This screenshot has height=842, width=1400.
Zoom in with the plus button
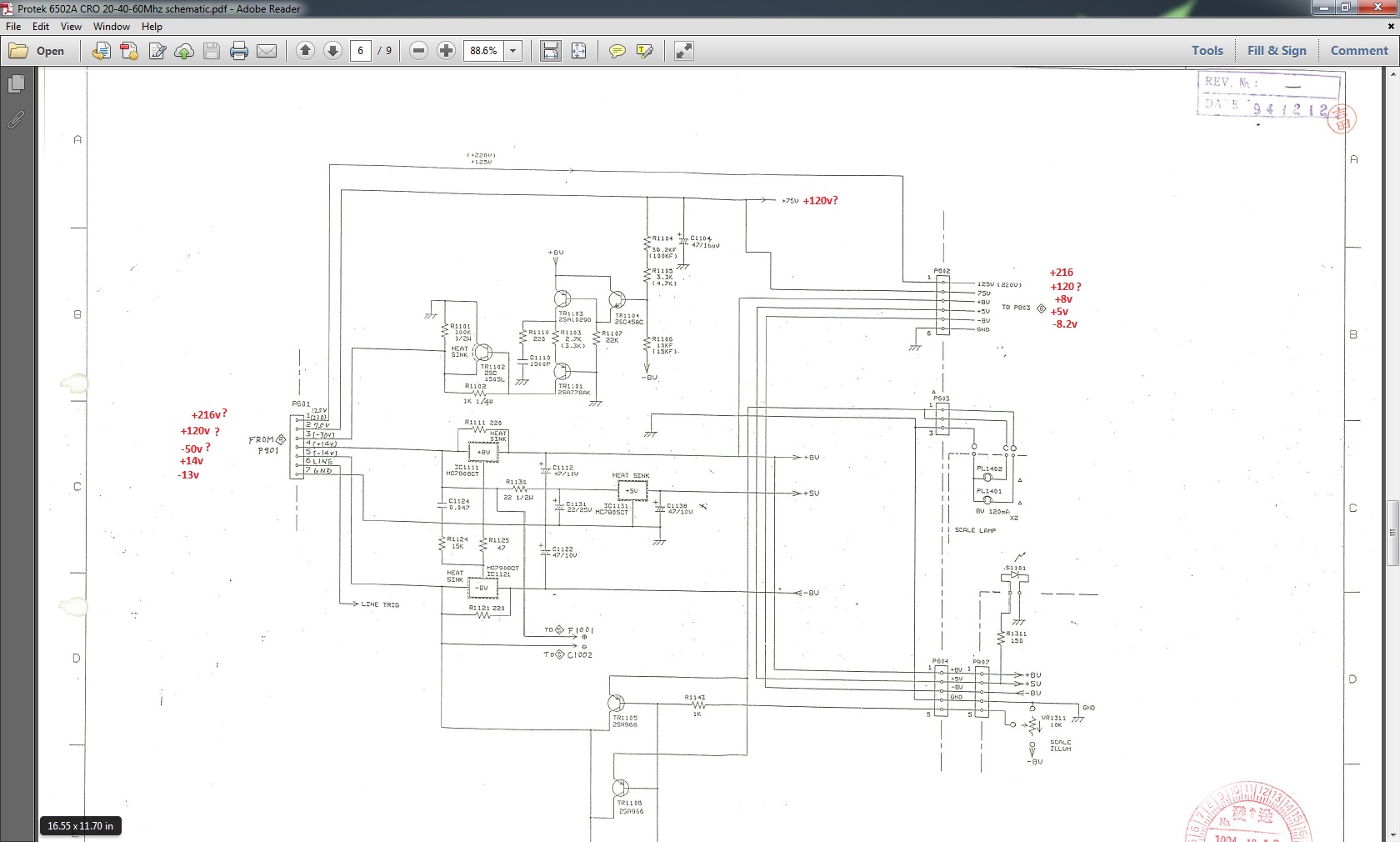click(447, 51)
